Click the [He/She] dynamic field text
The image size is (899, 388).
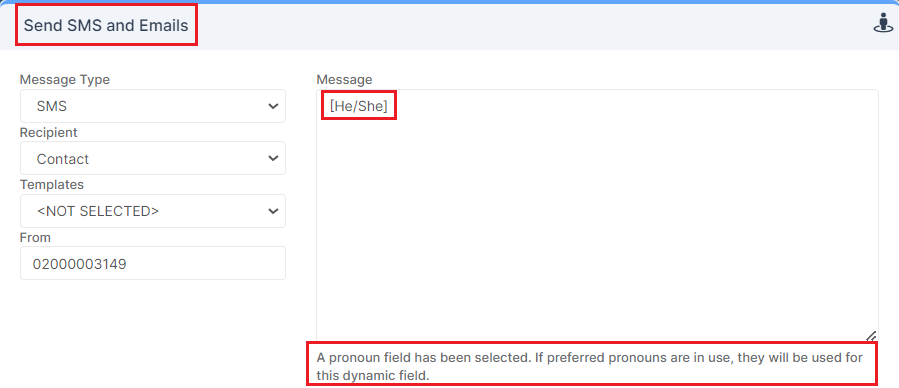(x=359, y=106)
